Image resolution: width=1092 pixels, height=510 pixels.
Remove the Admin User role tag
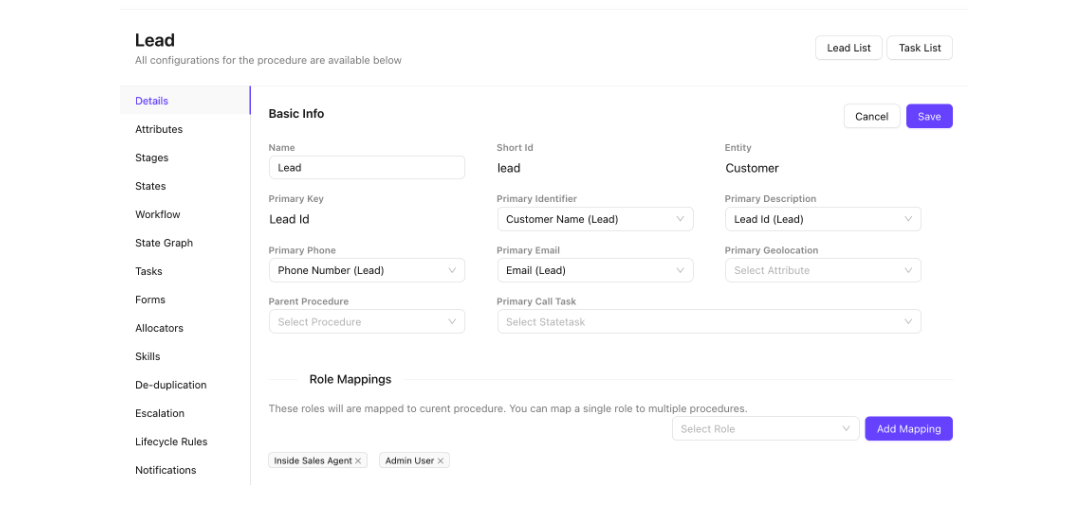tap(441, 461)
